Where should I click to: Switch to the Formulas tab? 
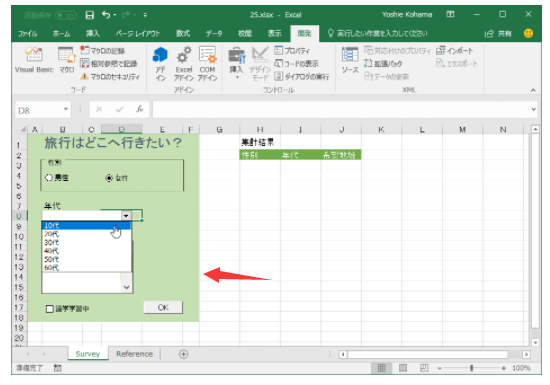pyautogui.click(x=183, y=34)
